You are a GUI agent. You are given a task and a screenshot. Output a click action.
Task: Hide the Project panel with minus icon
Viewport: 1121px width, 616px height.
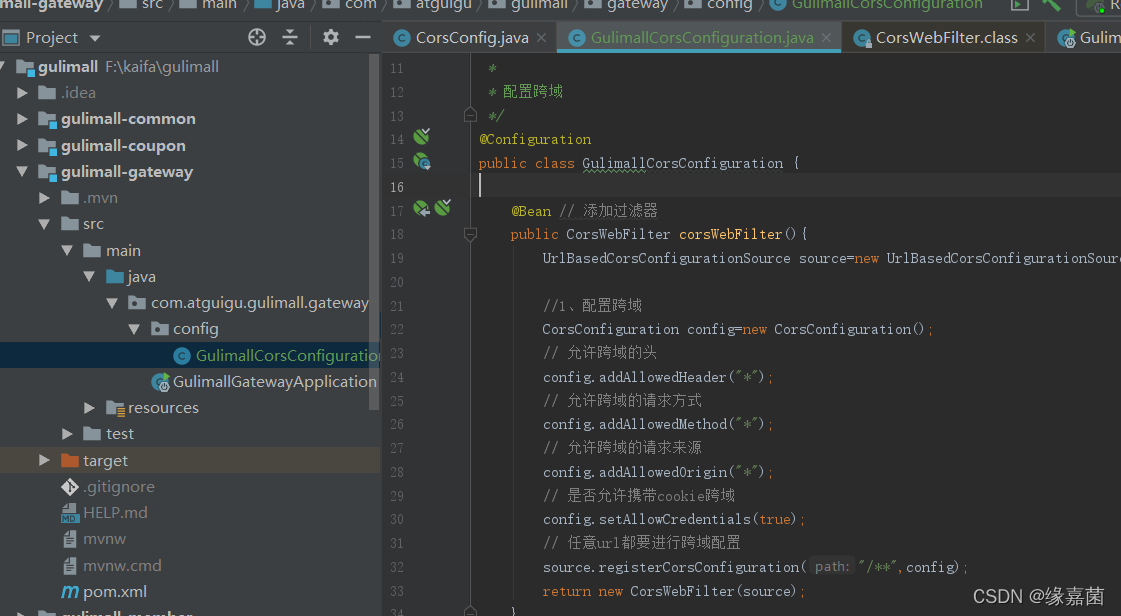(x=363, y=37)
